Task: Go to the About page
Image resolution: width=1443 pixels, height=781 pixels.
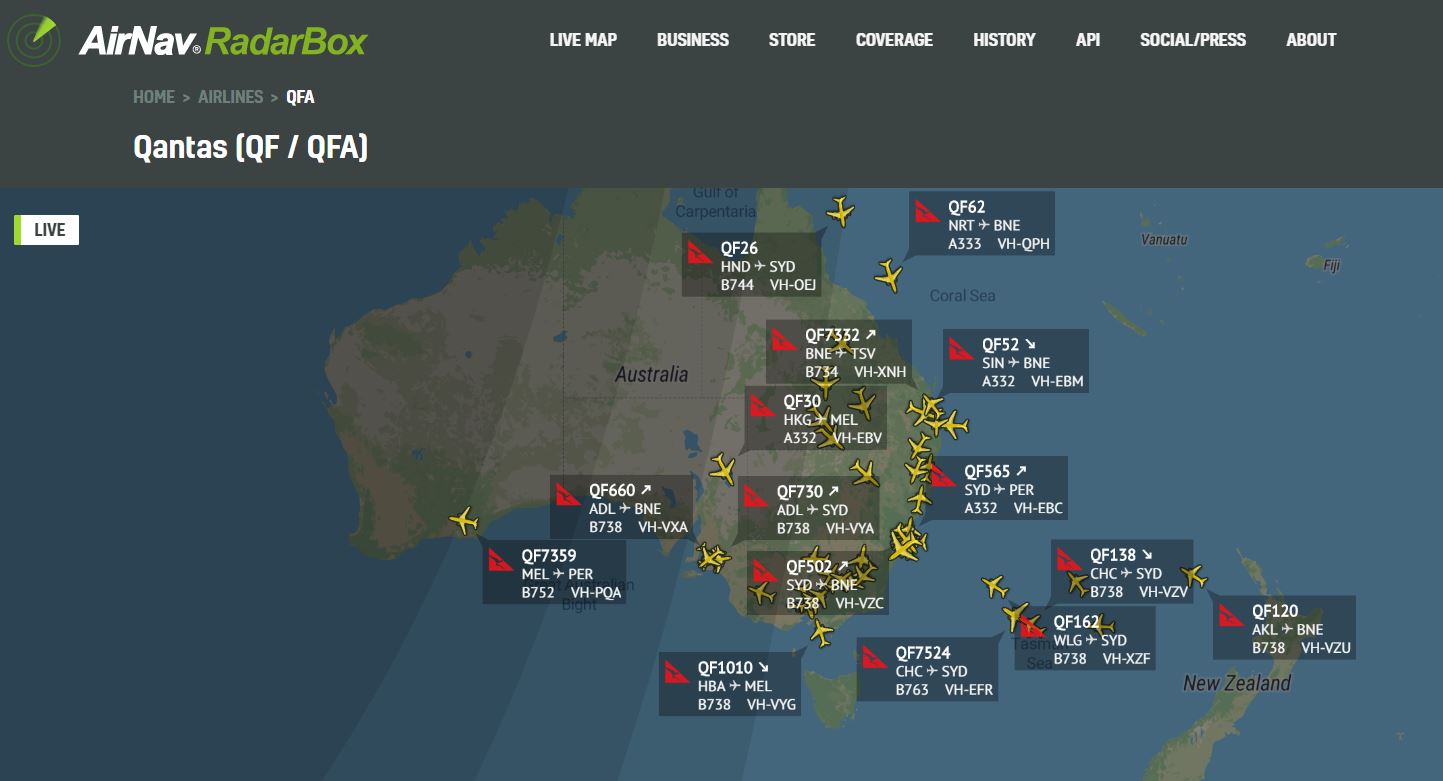Action: tap(1311, 40)
